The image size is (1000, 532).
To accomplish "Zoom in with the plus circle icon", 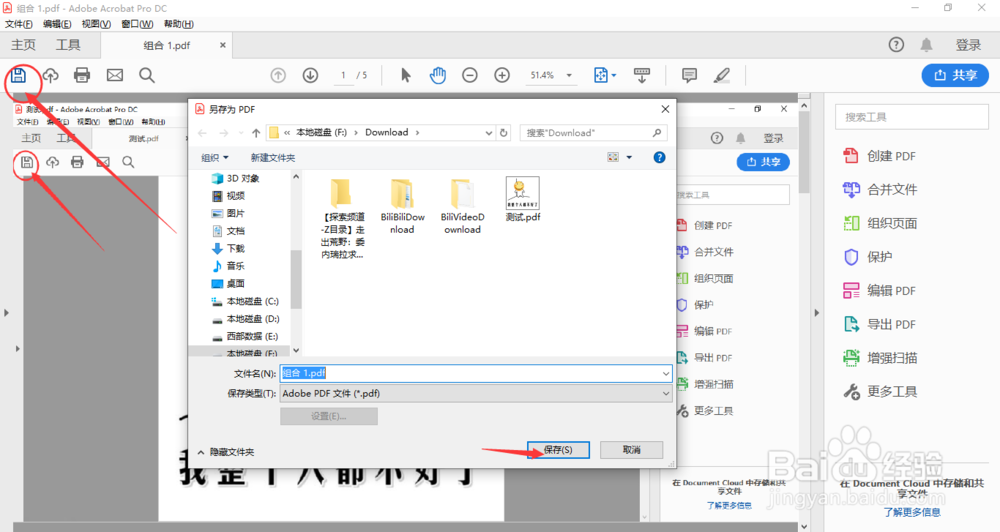I will pyautogui.click(x=502, y=75).
